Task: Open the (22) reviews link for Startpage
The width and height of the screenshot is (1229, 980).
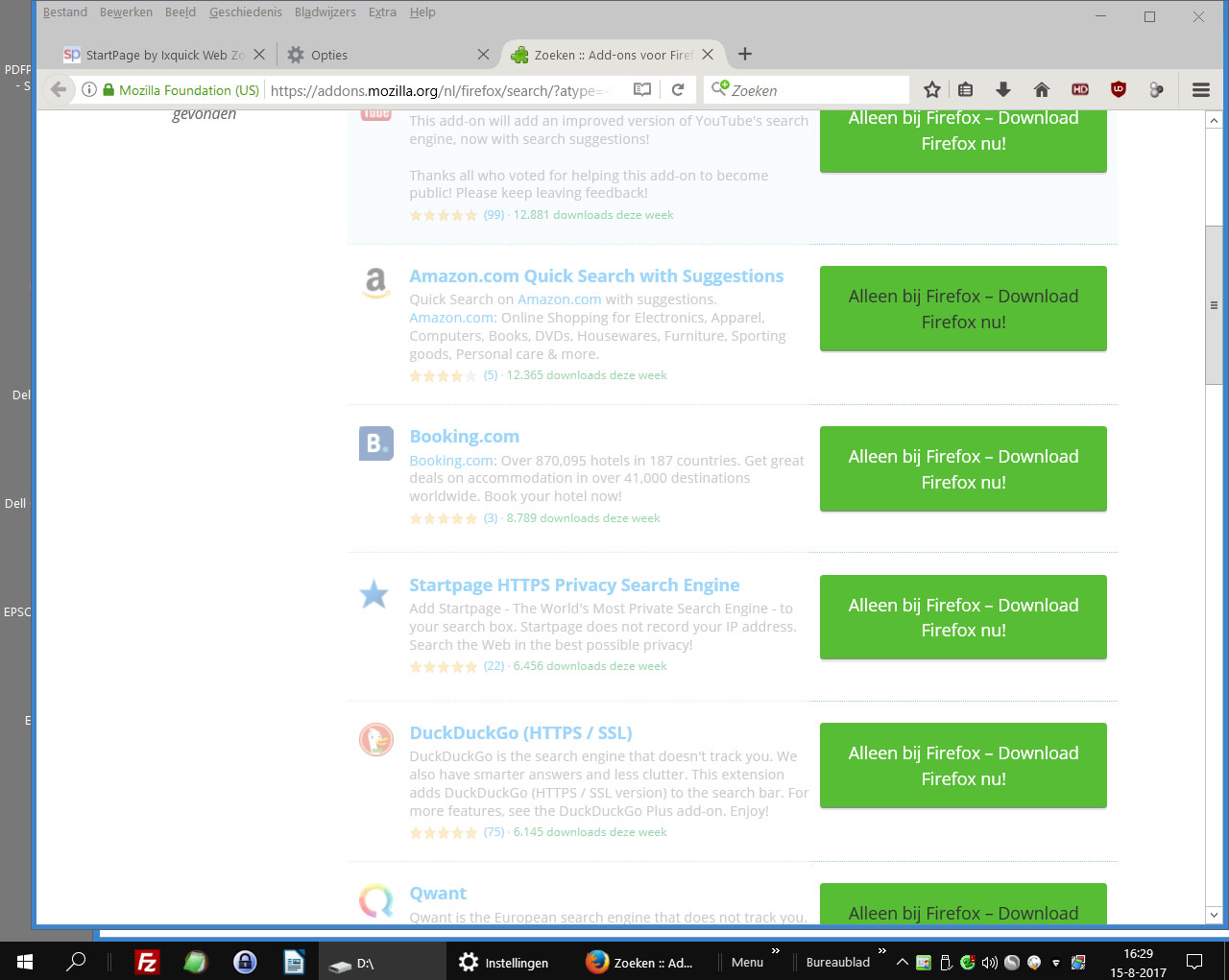Action: click(x=494, y=666)
